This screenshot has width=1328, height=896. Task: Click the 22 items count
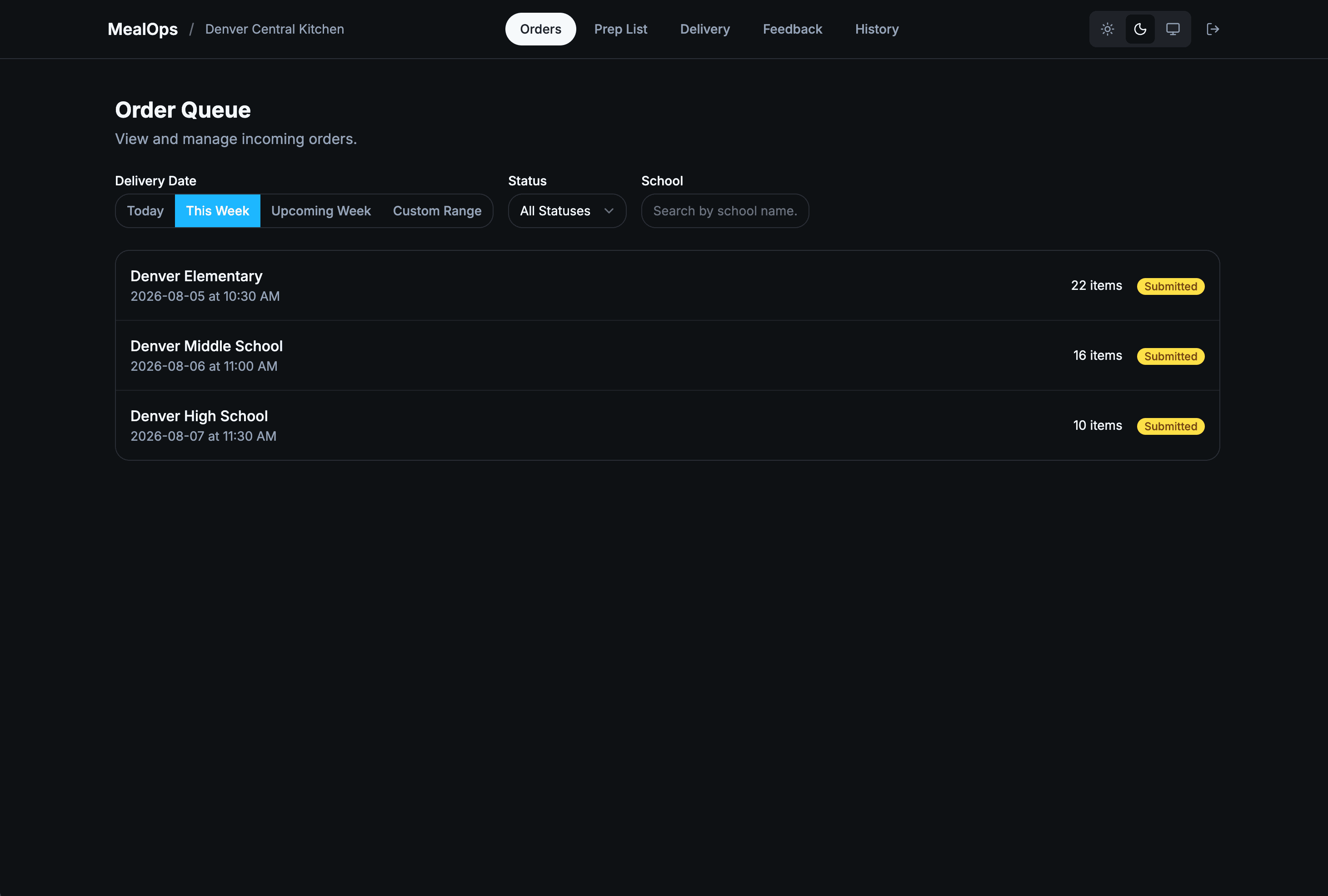(x=1096, y=286)
